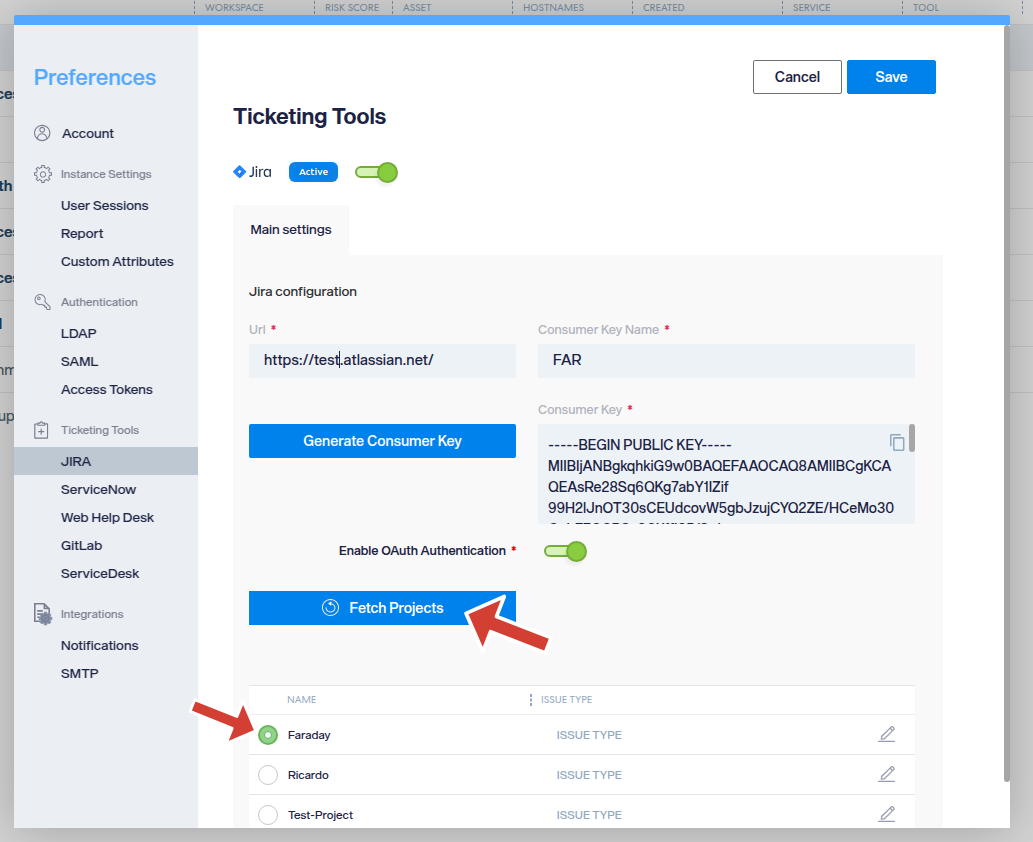Screen dimensions: 1033x842
Task: Edit the Faraday project with pencil icon
Action: pyautogui.click(x=887, y=734)
